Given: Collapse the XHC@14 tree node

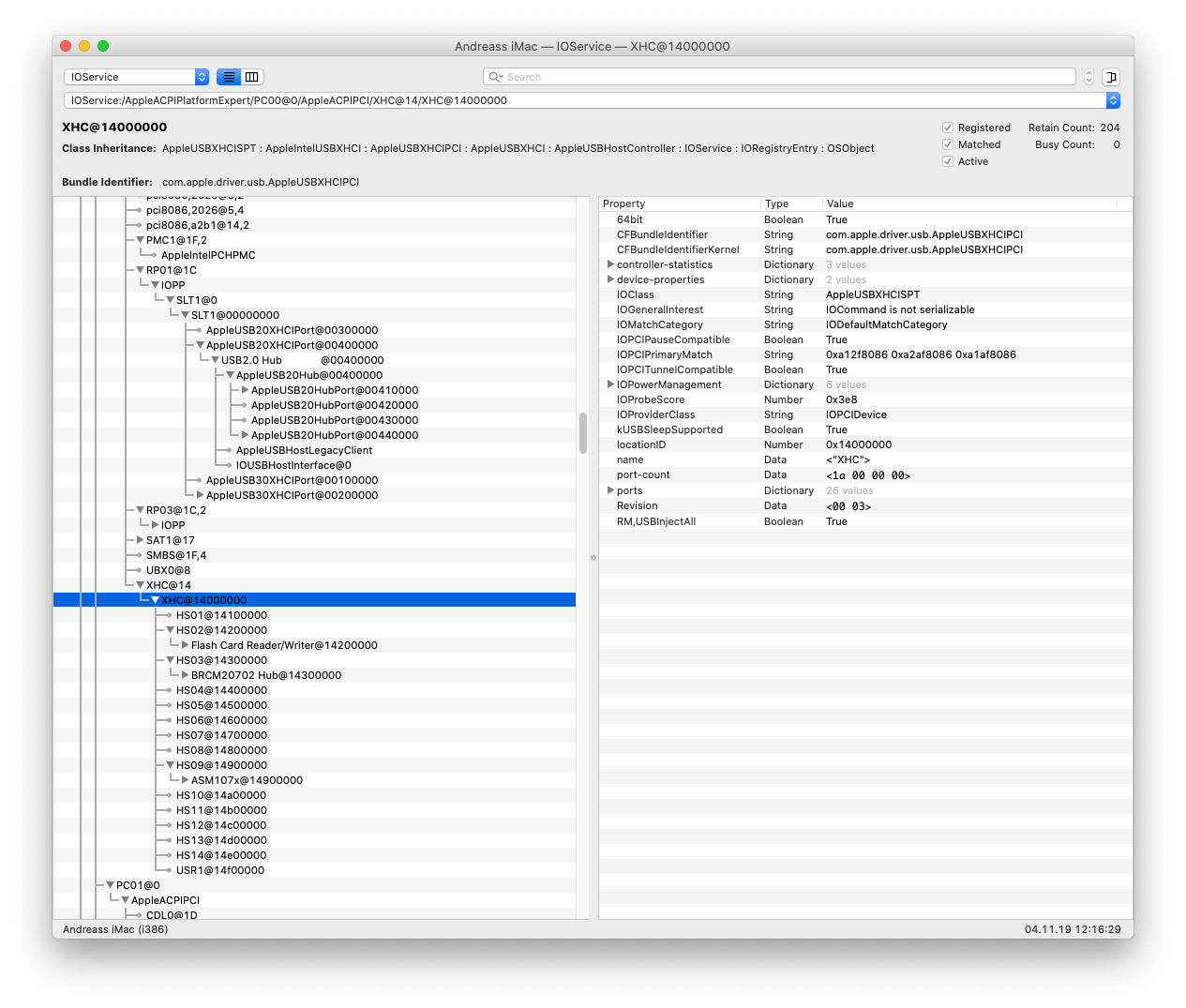Looking at the screenshot, I should coord(141,585).
